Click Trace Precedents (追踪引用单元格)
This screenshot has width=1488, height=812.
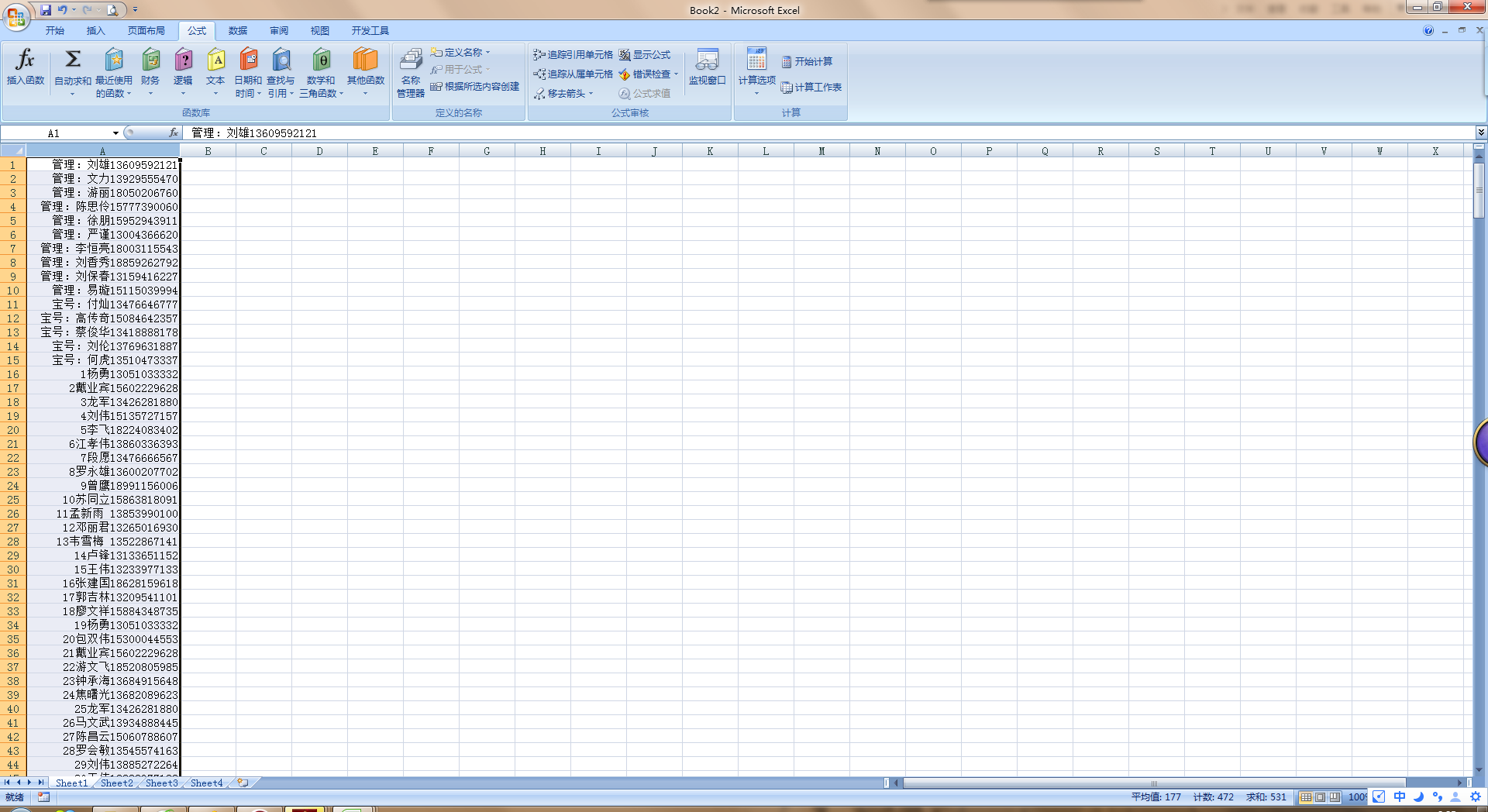coord(573,55)
